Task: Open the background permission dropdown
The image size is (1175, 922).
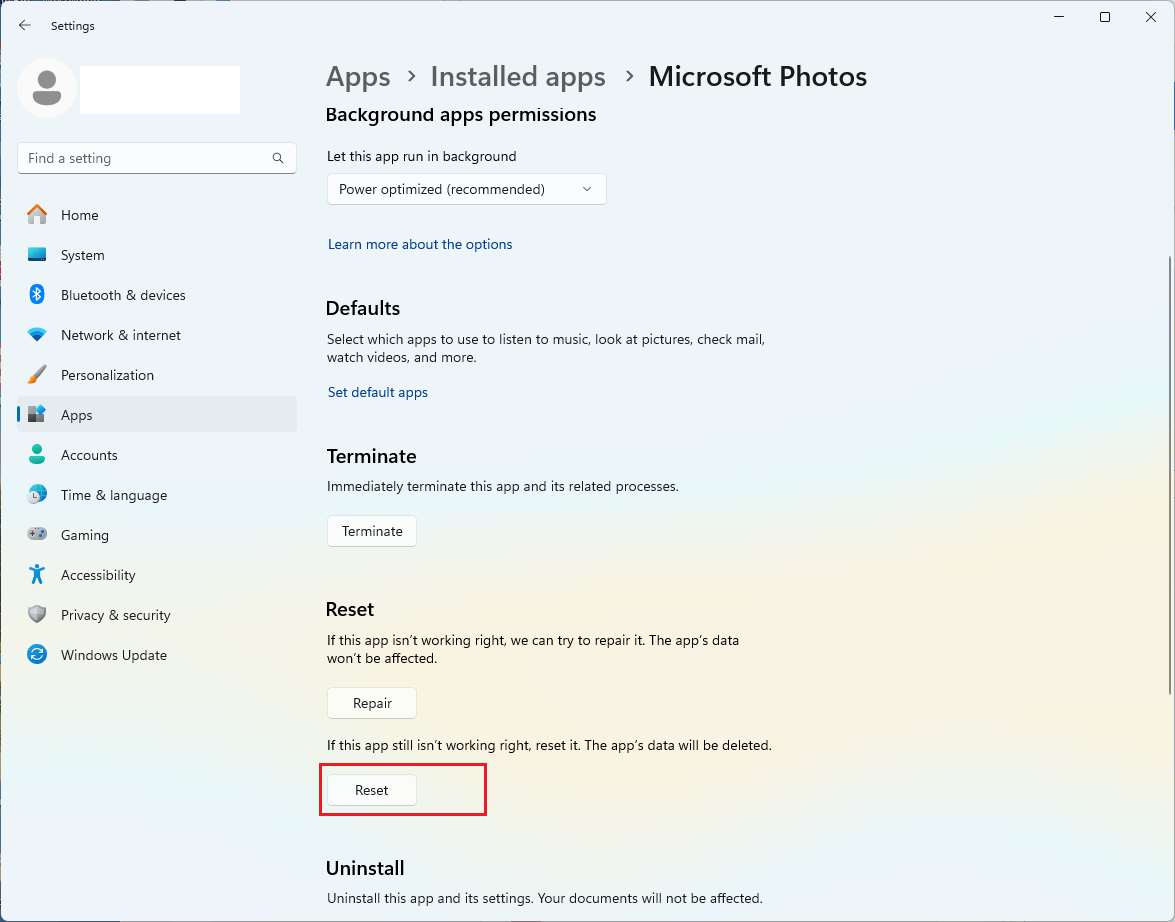Action: [x=466, y=189]
